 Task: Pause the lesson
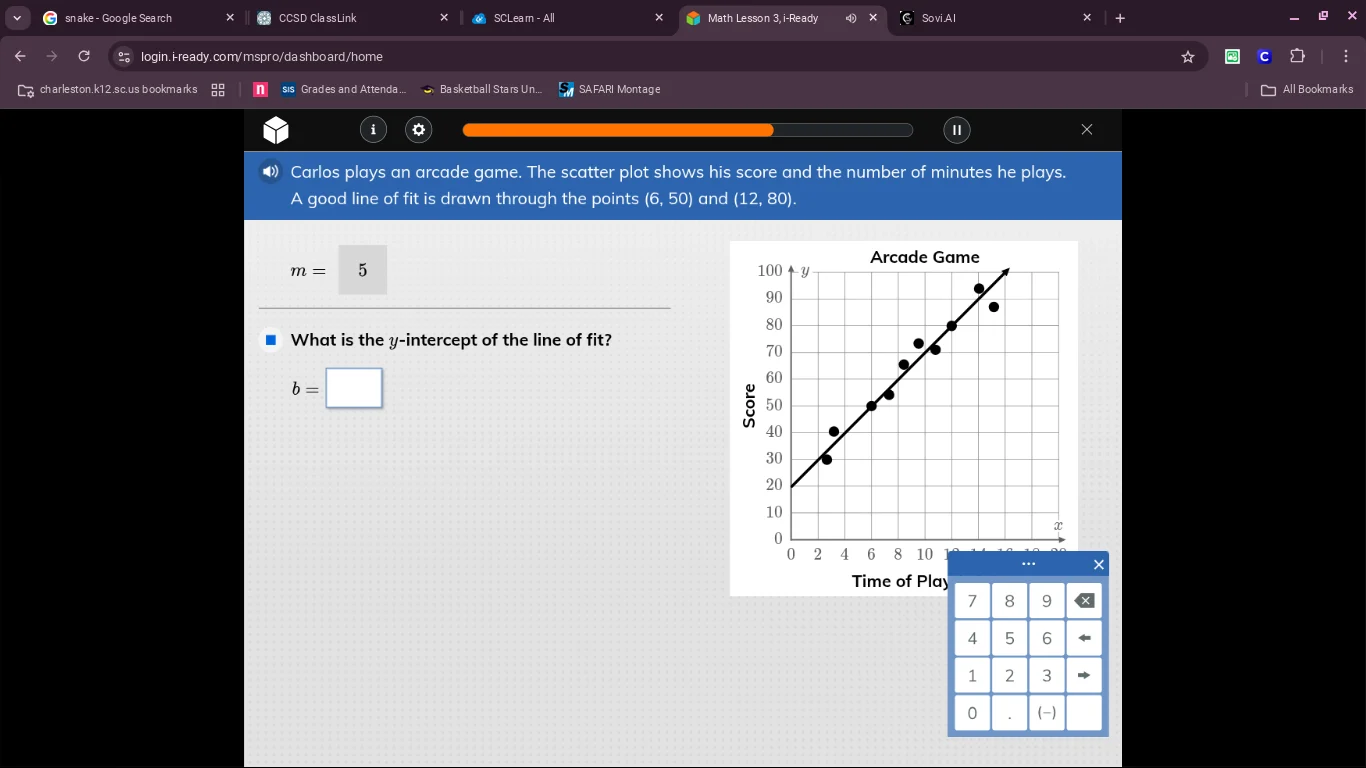pos(956,129)
